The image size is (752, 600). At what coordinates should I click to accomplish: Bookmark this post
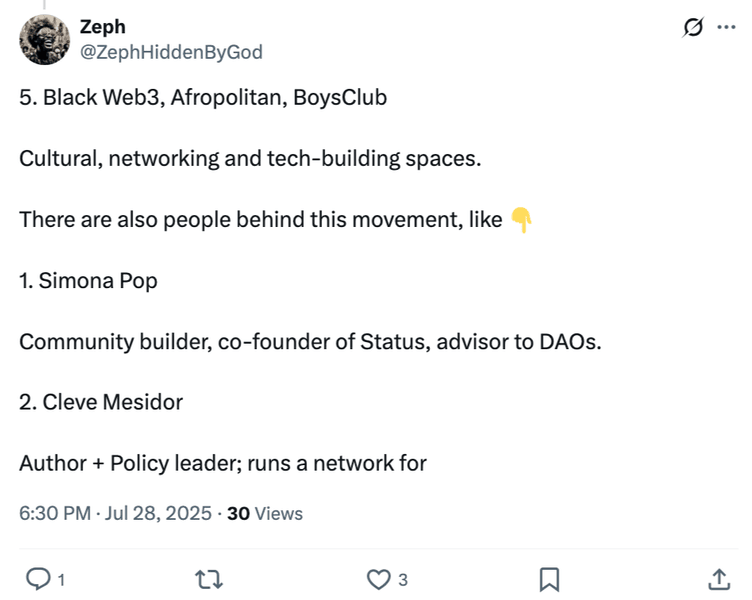point(549,579)
